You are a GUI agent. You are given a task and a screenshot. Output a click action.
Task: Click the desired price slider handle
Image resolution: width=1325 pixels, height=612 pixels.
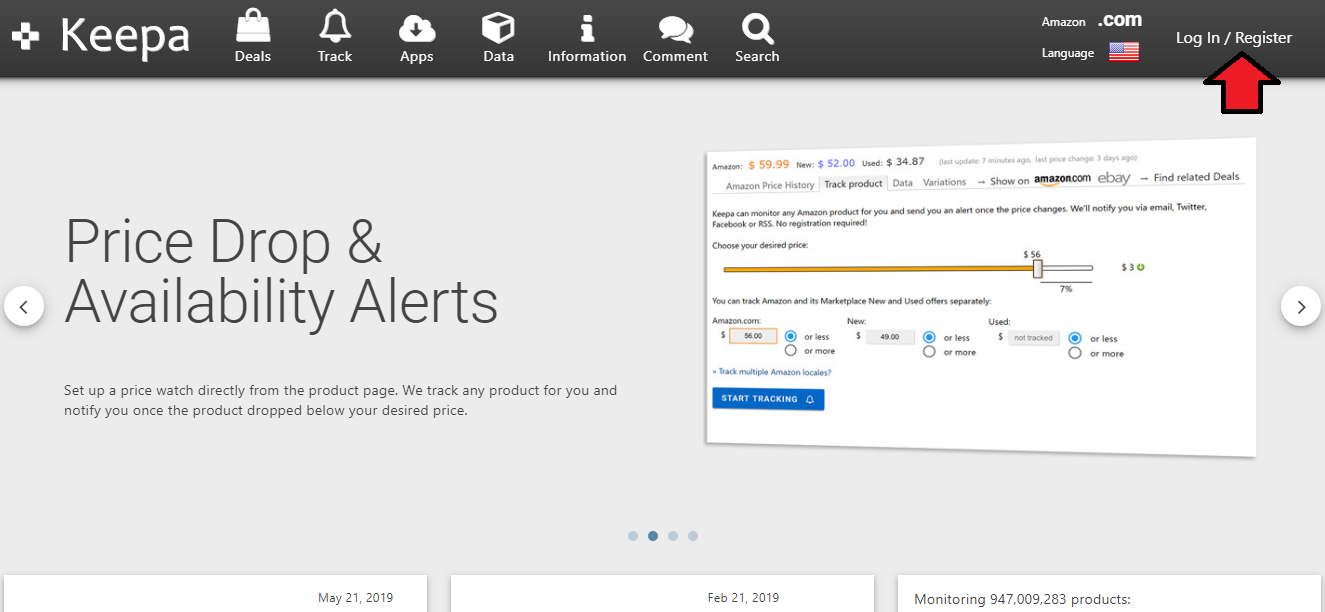tap(1038, 268)
